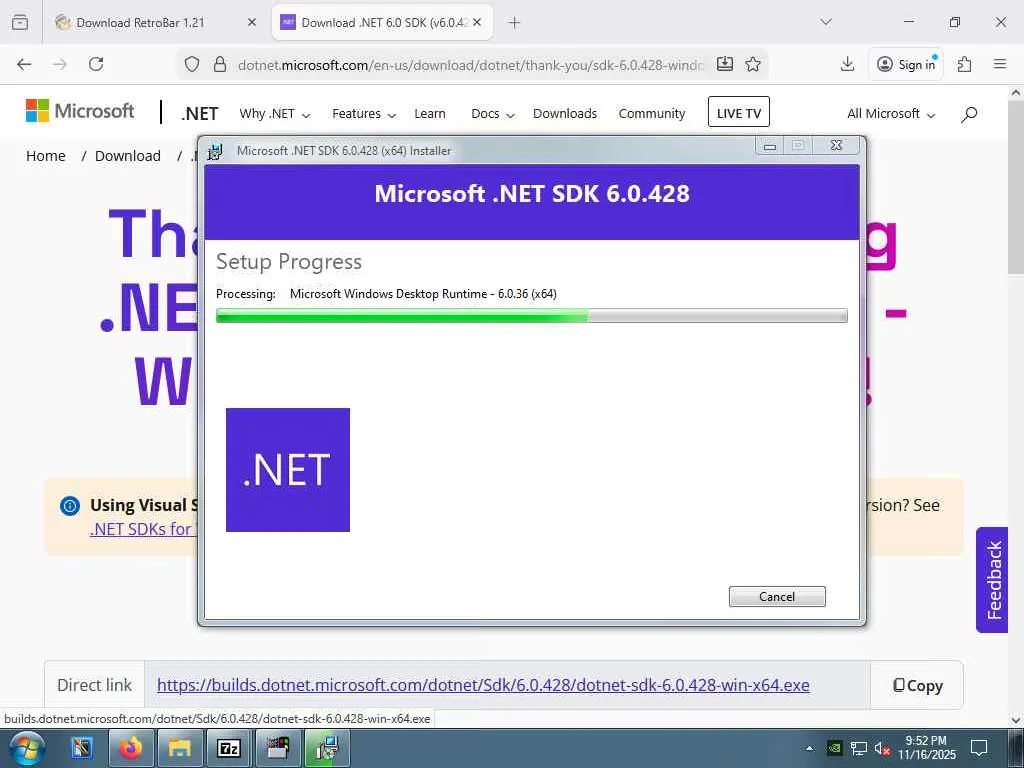Open 7-Zip from the taskbar

tap(229, 748)
